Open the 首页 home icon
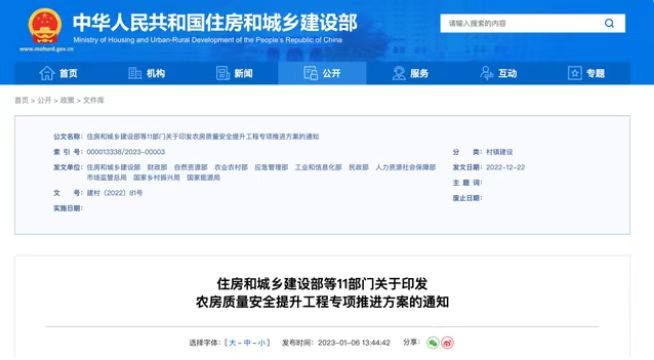This screenshot has width=654, height=360. coord(47,73)
